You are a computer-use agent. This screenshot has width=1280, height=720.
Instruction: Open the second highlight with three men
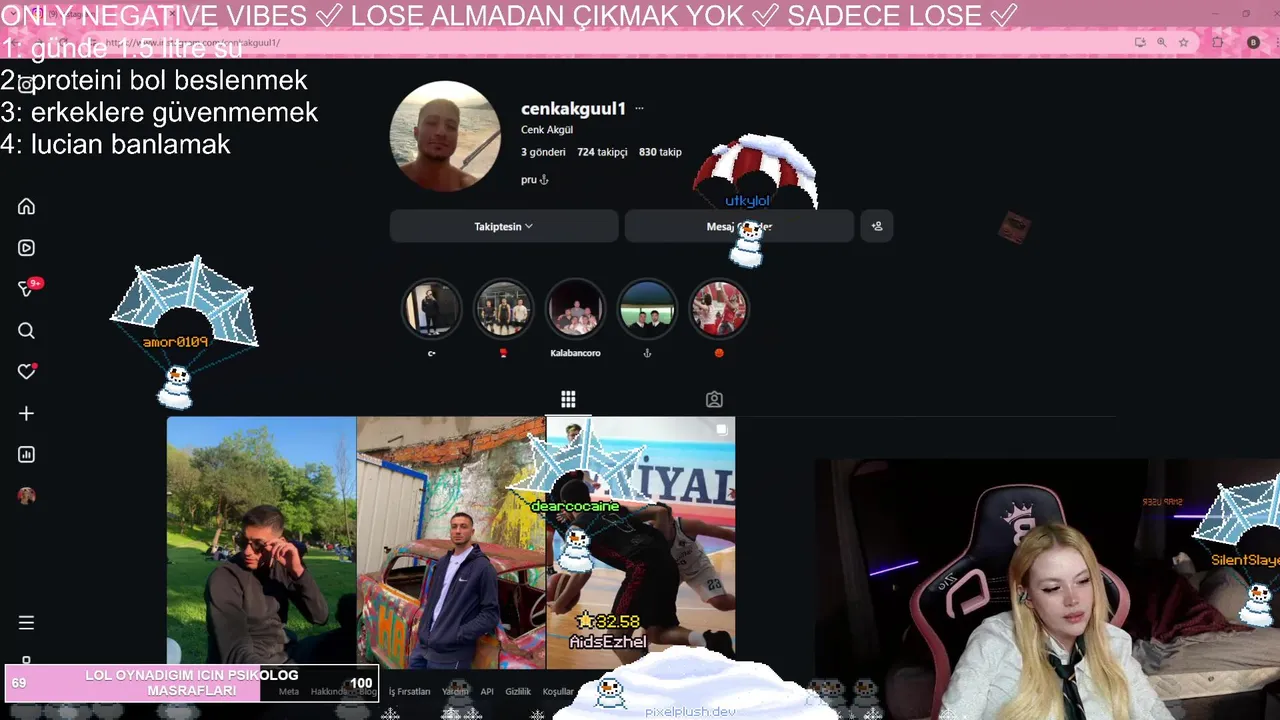pyautogui.click(x=503, y=308)
